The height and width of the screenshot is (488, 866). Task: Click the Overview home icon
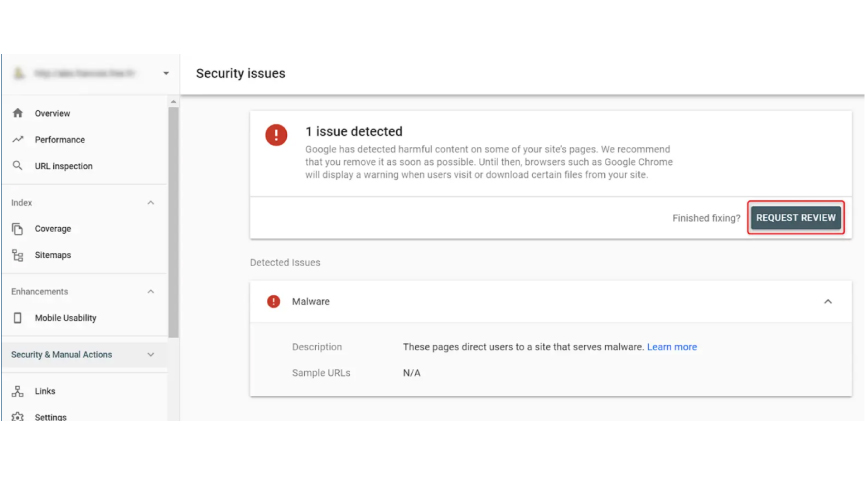pos(18,113)
